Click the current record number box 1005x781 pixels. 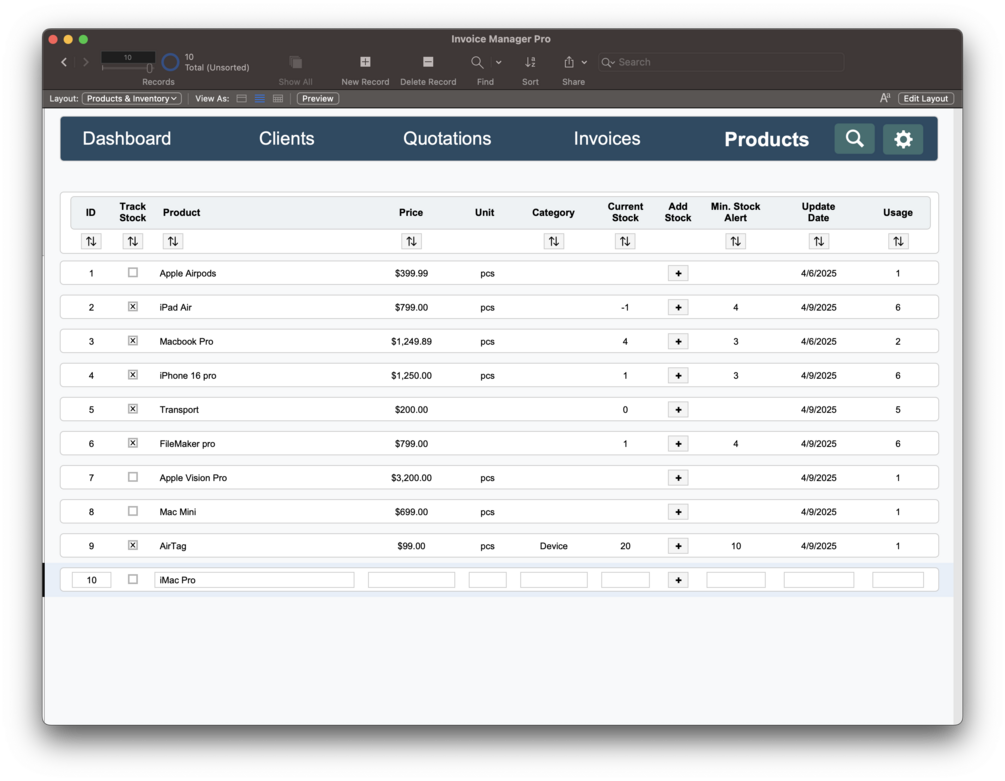click(128, 58)
